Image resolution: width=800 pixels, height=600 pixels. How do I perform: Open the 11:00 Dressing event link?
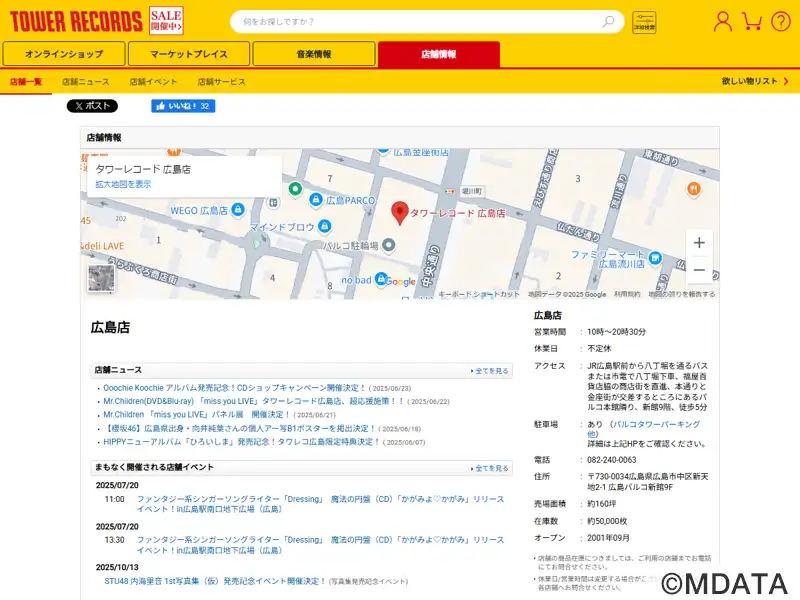point(320,504)
